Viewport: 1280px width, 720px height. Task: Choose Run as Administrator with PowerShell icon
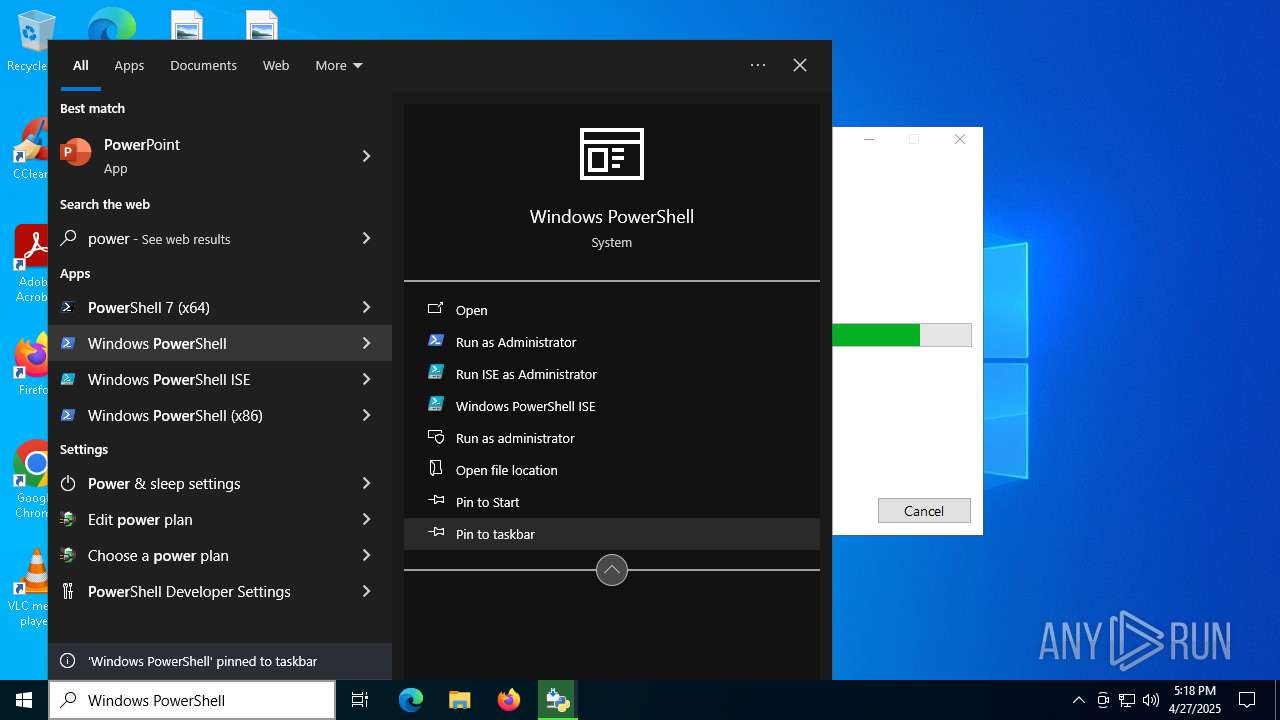pos(612,342)
